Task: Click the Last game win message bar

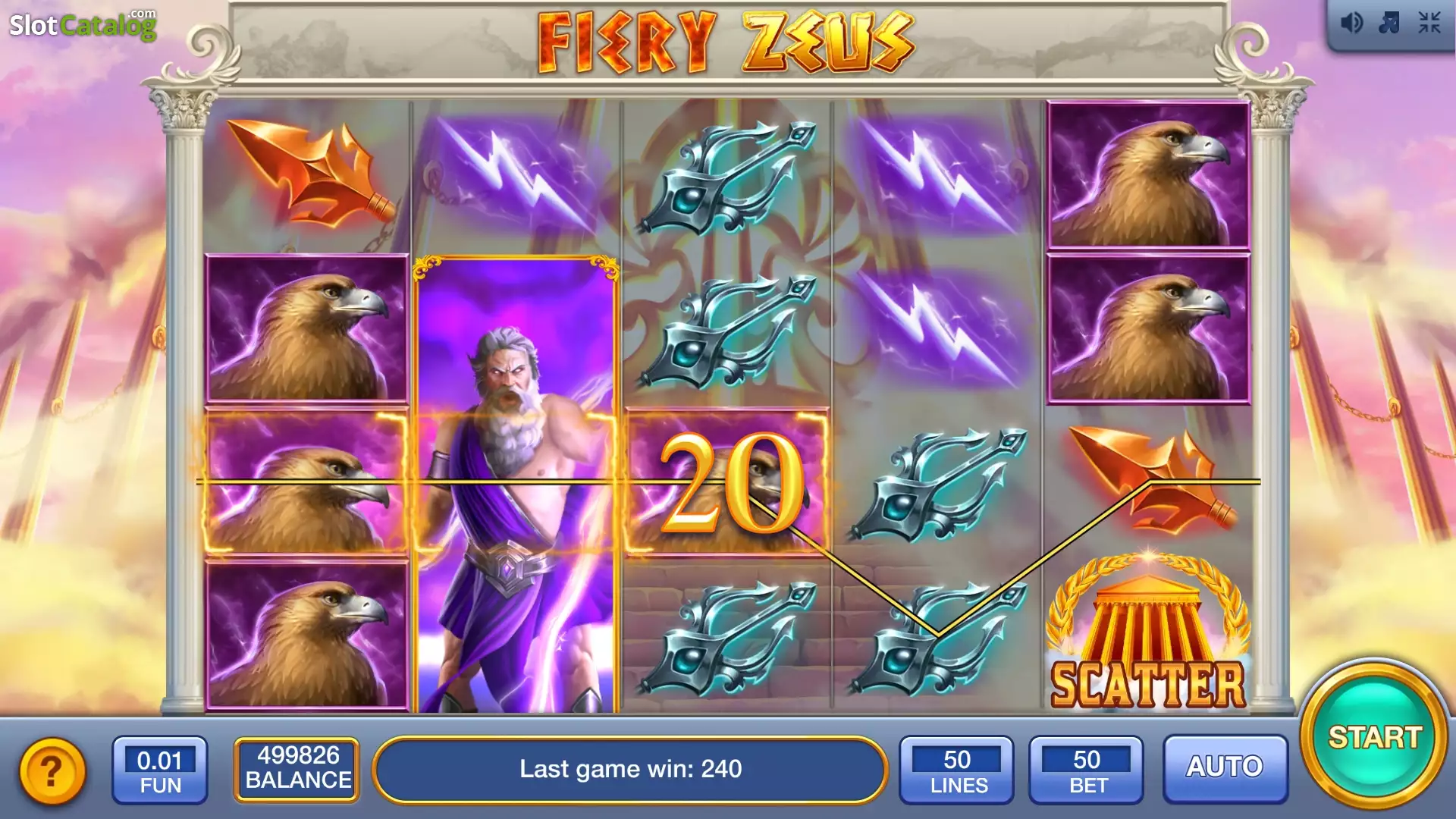Action: click(630, 769)
